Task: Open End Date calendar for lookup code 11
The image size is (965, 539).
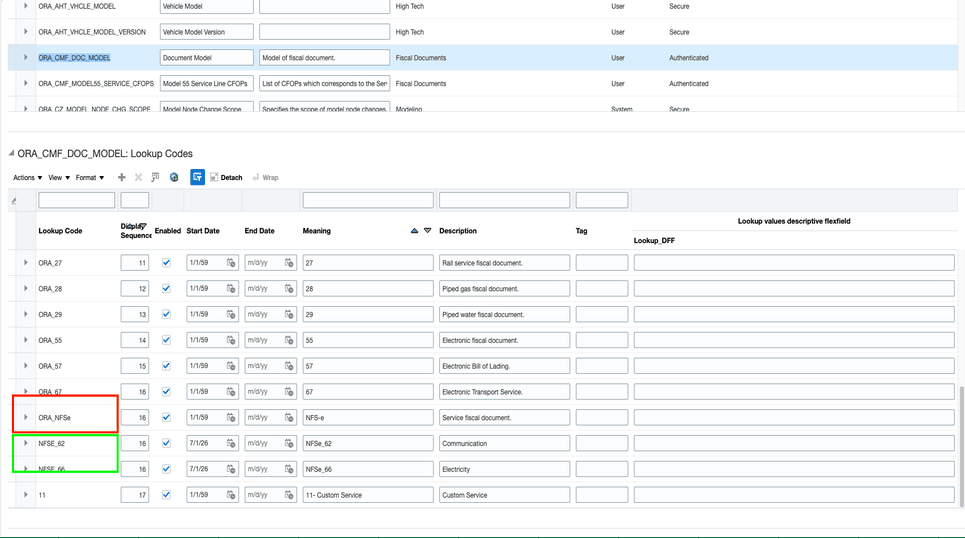Action: [289, 495]
